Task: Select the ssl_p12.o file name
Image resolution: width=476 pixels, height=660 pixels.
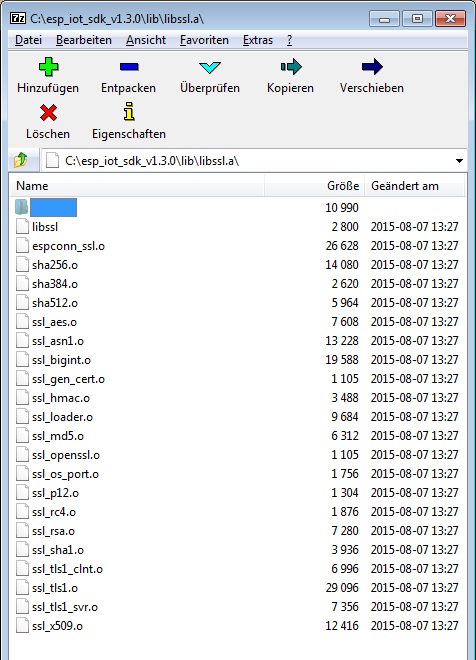Action: [x=56, y=493]
